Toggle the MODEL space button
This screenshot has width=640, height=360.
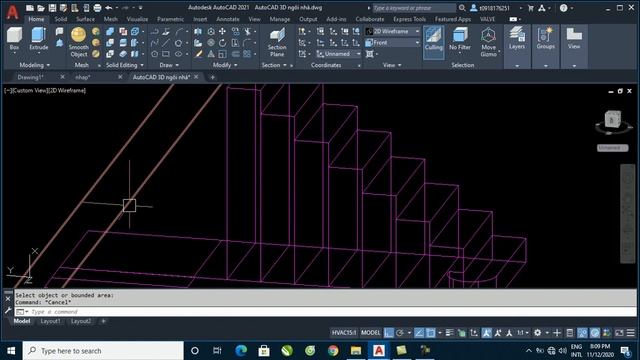click(x=370, y=333)
